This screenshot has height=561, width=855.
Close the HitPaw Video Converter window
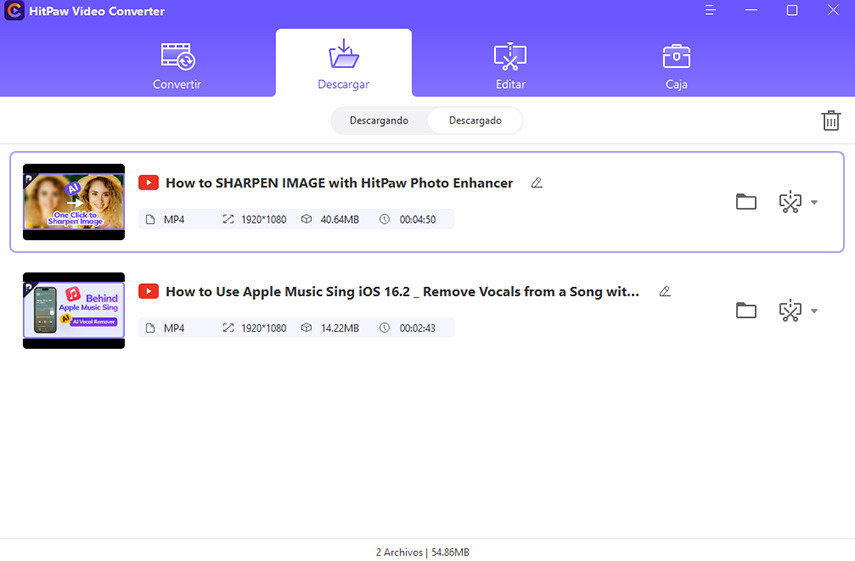(x=833, y=10)
